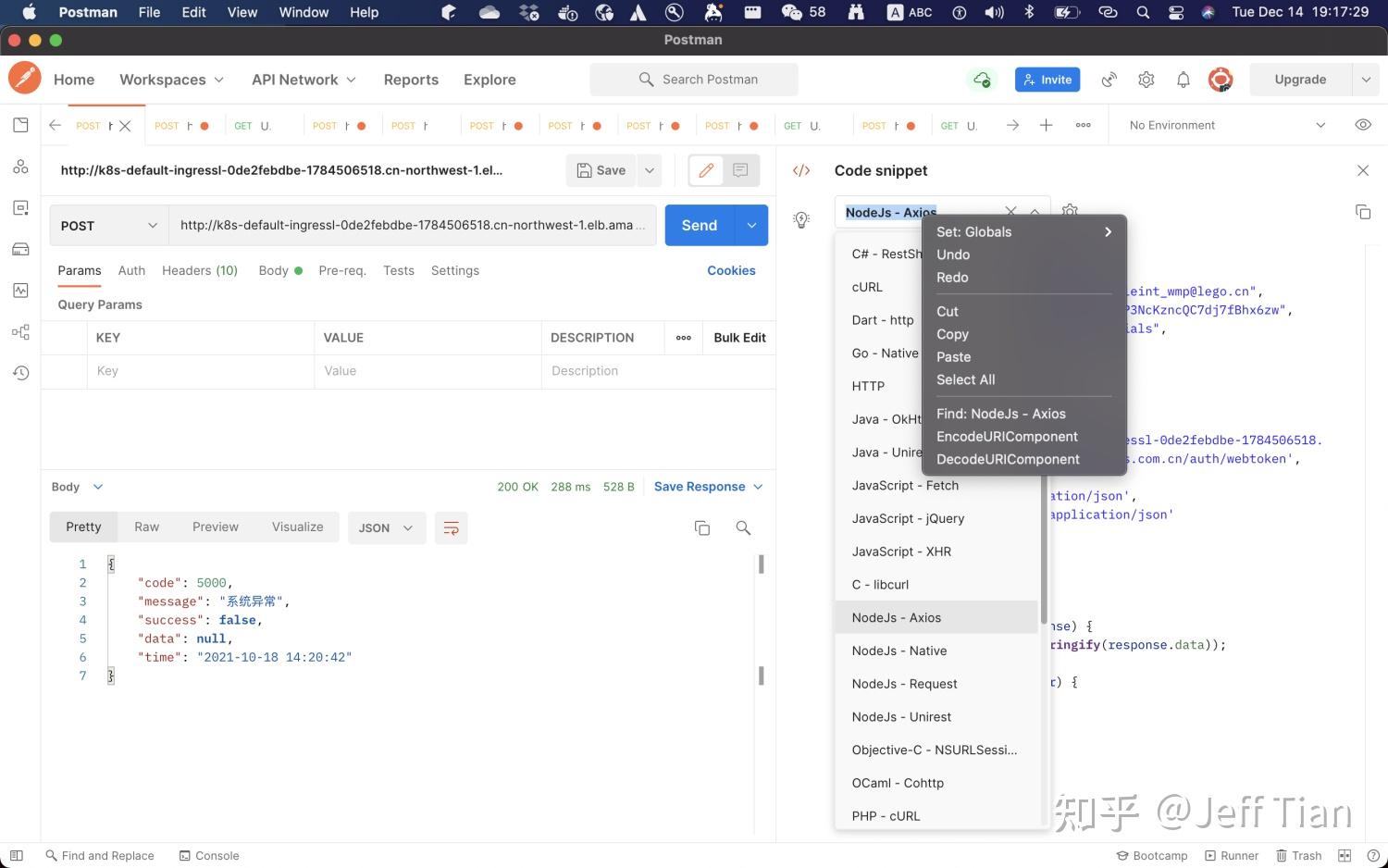1388x868 pixels.
Task: Copy the code snippet to clipboard
Action: 1362,212
